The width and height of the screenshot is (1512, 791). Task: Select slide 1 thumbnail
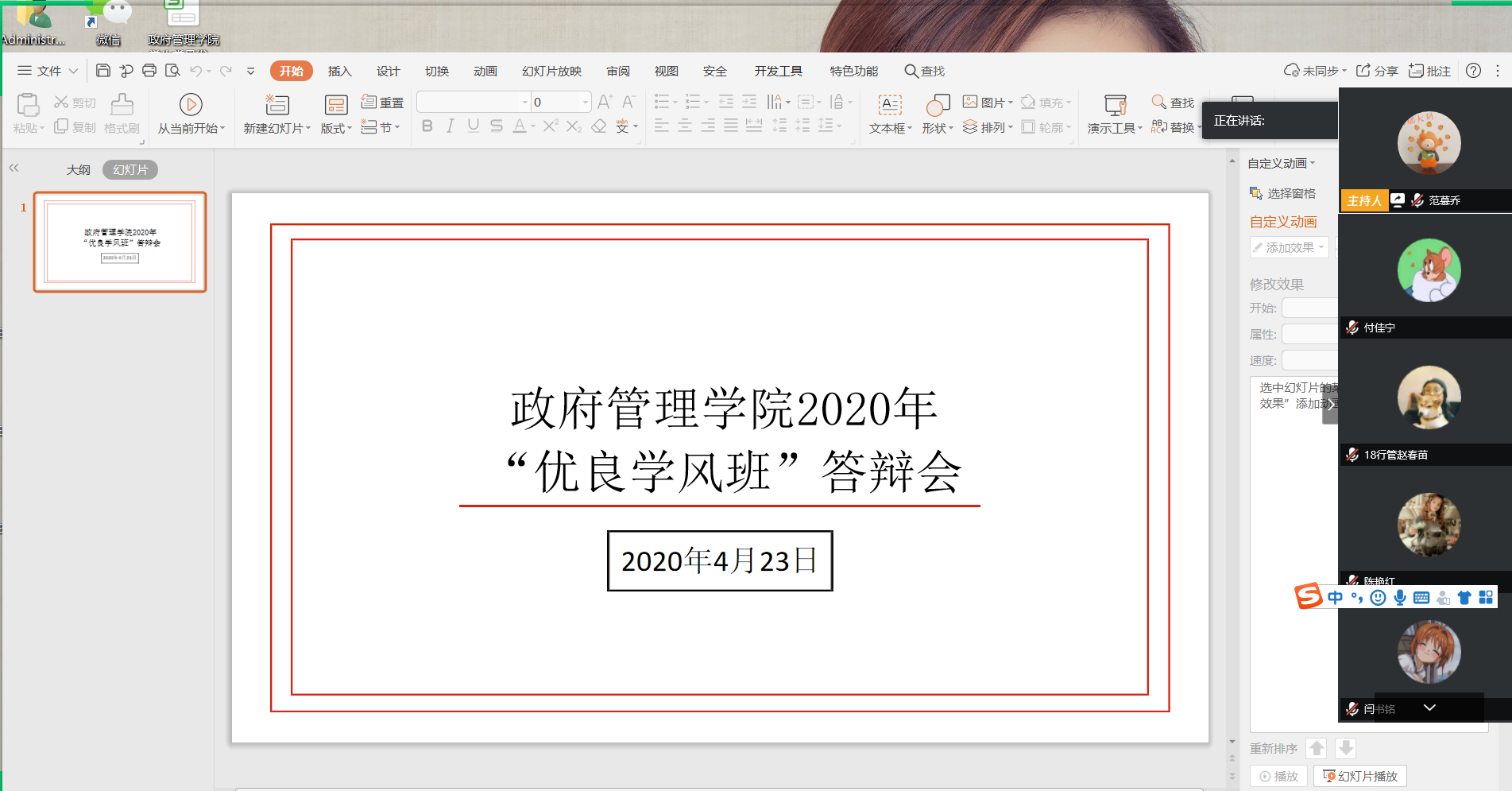[120, 242]
